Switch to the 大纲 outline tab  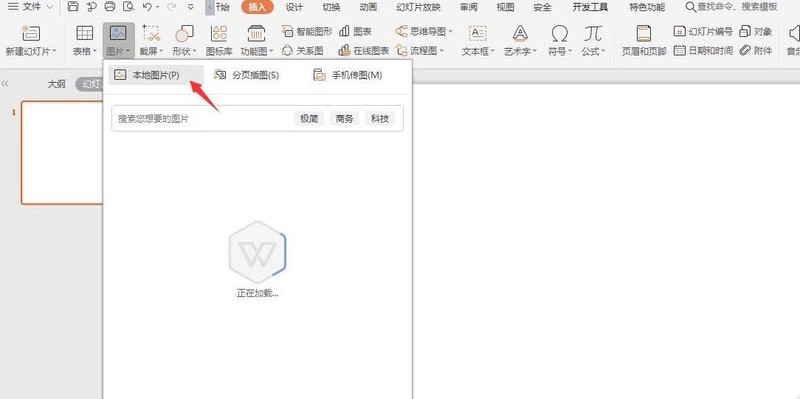(x=57, y=84)
